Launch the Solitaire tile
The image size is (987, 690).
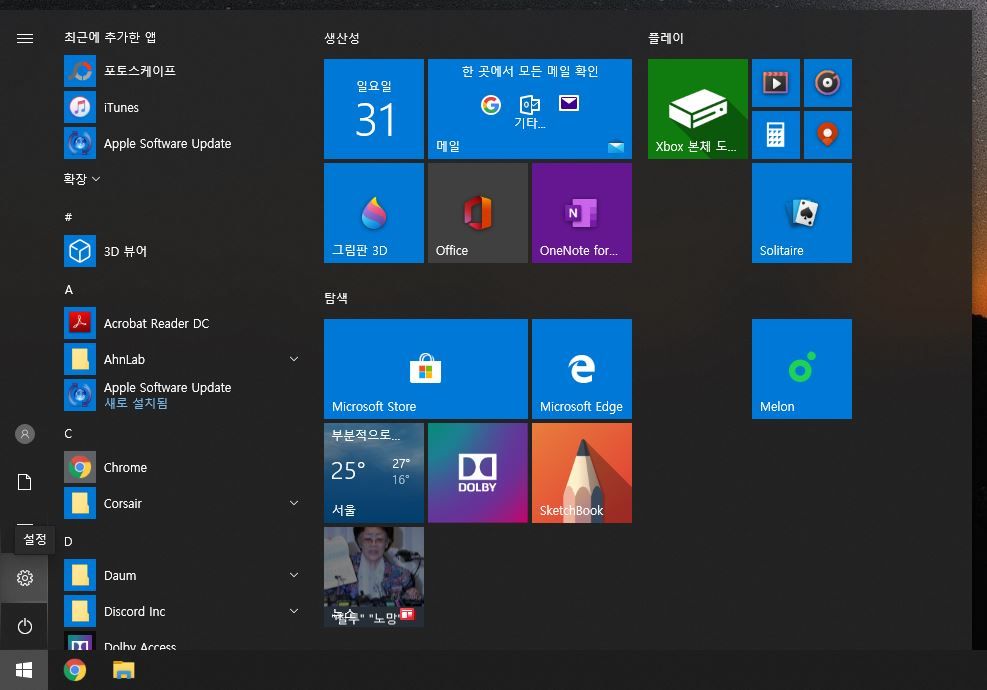point(802,213)
